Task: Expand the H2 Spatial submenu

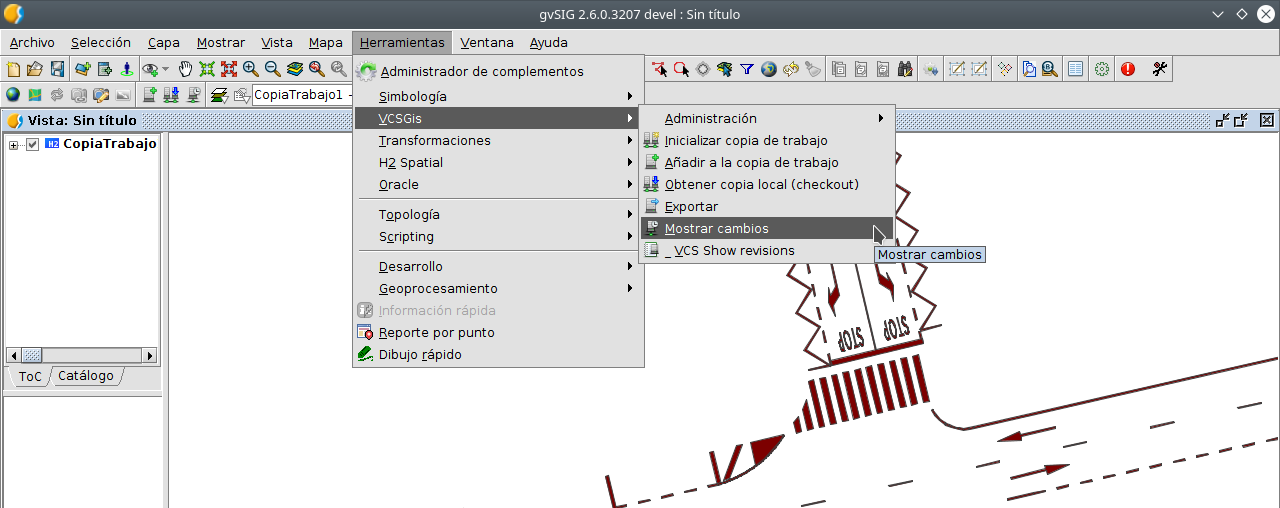Action: pyautogui.click(x=498, y=163)
